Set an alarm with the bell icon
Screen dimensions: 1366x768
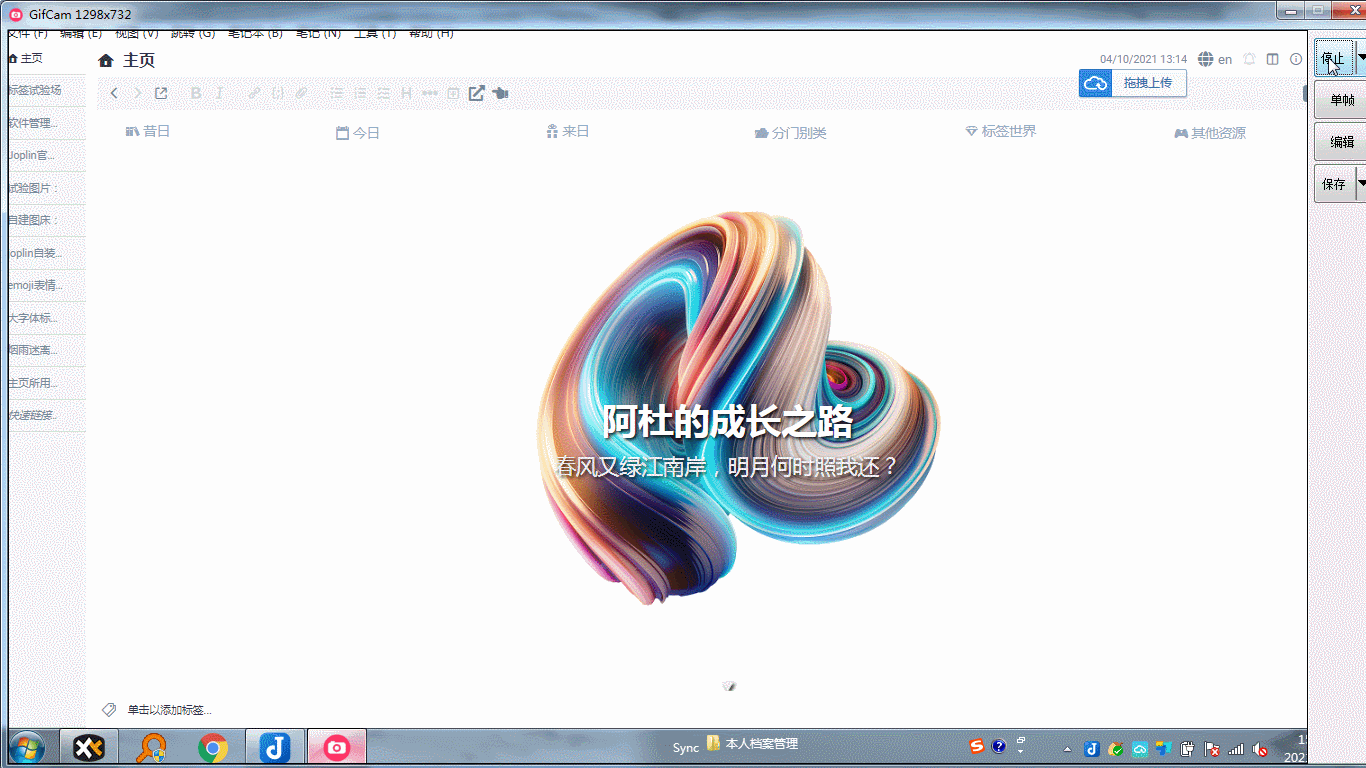pyautogui.click(x=1249, y=59)
